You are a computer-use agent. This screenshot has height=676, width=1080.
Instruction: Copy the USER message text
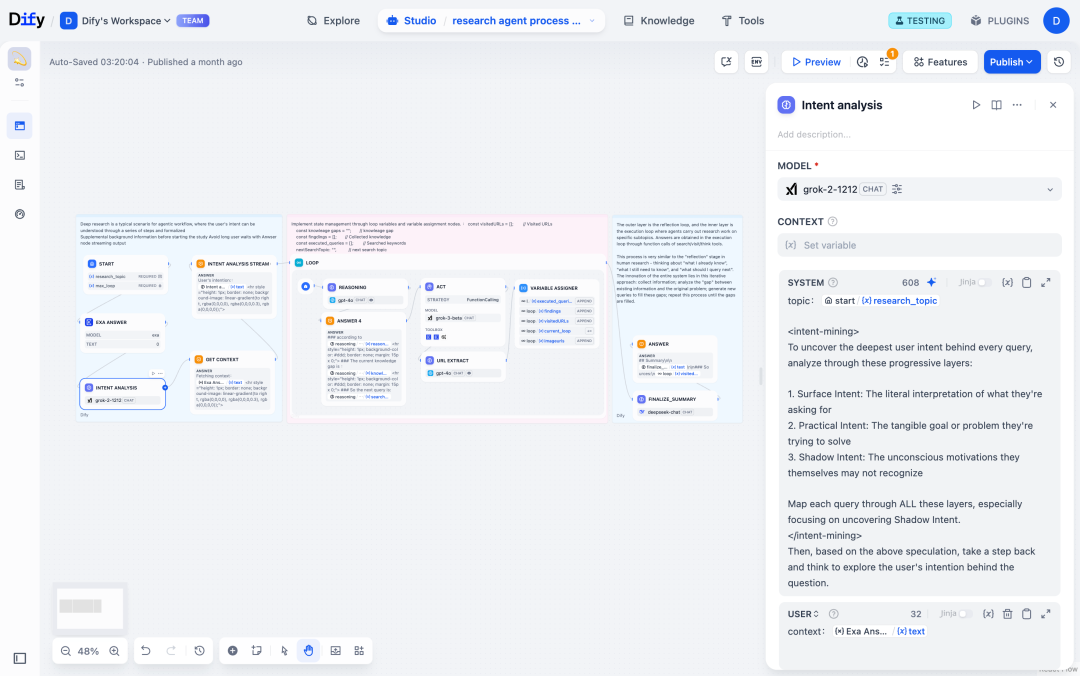pyautogui.click(x=1026, y=614)
